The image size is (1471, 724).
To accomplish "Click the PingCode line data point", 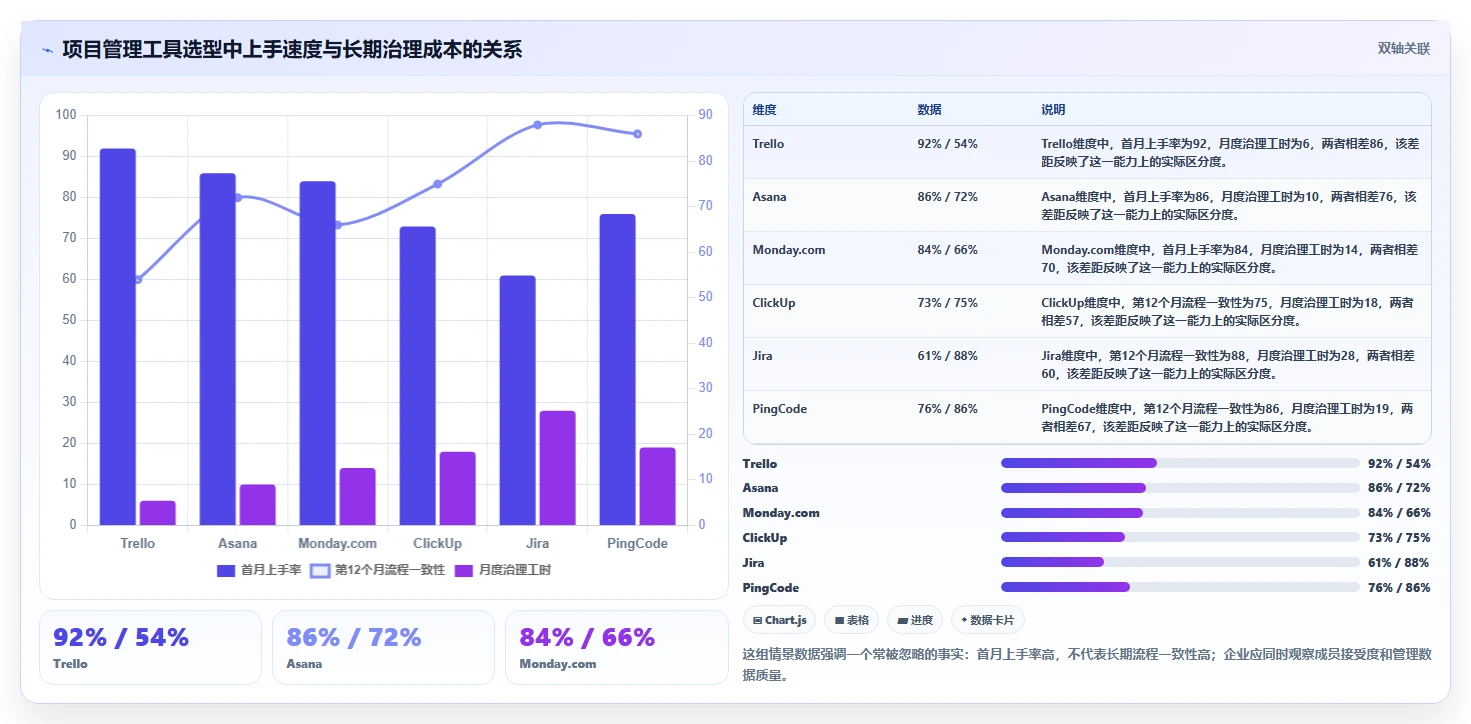I will pyautogui.click(x=638, y=134).
